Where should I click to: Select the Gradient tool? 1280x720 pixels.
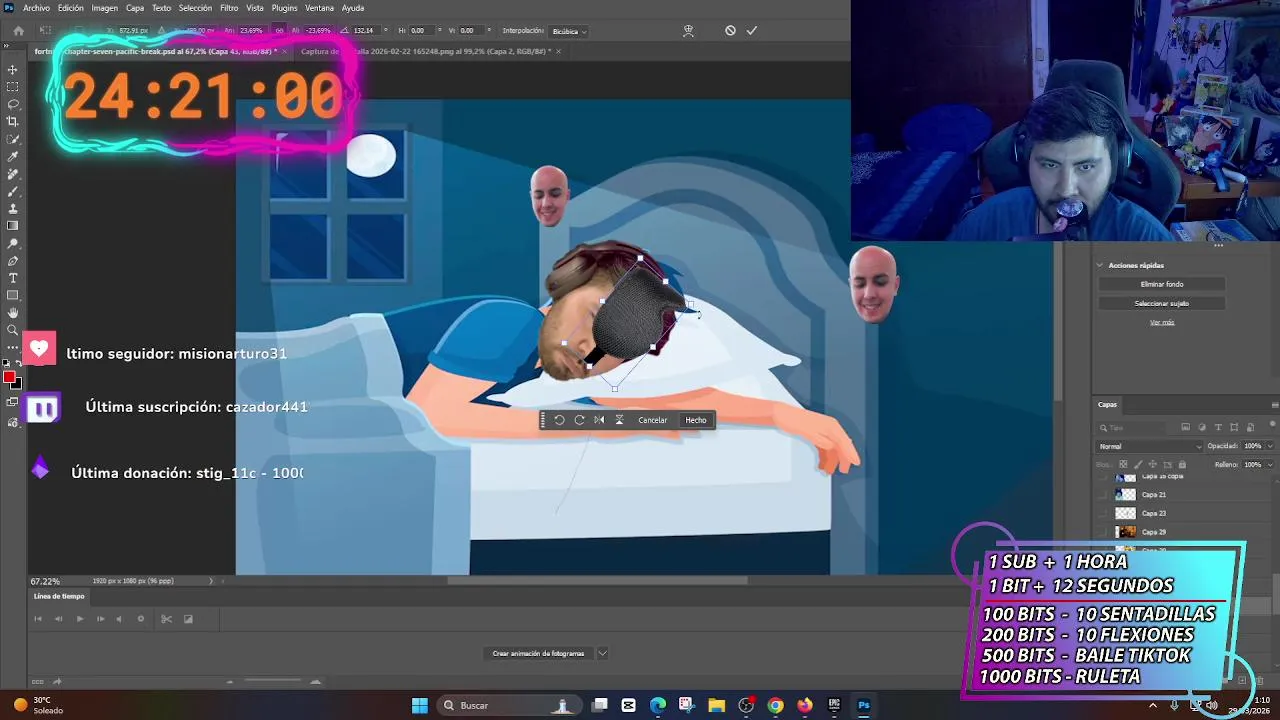pos(13,226)
